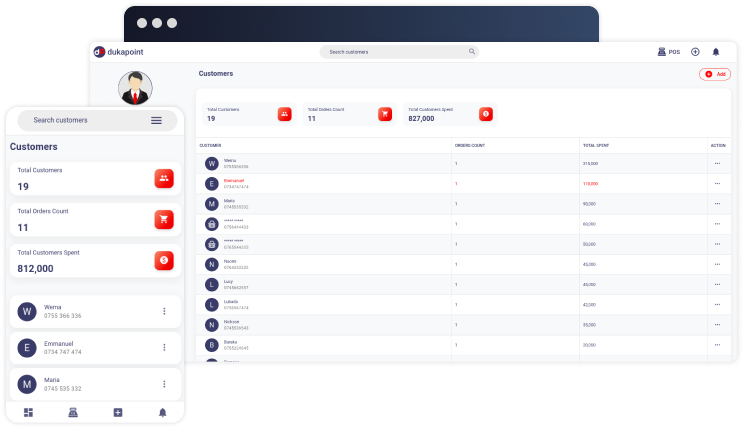Focus the desktop Search customers field
Image resolution: width=744 pixels, height=428 pixels.
(x=399, y=52)
